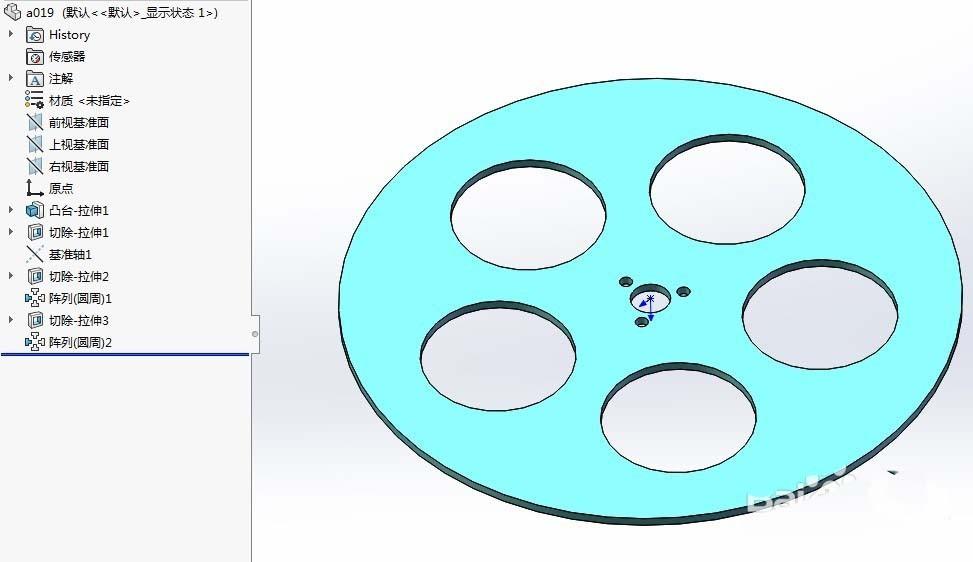Click the origin triad at disc center
The image size is (973, 562).
[648, 308]
